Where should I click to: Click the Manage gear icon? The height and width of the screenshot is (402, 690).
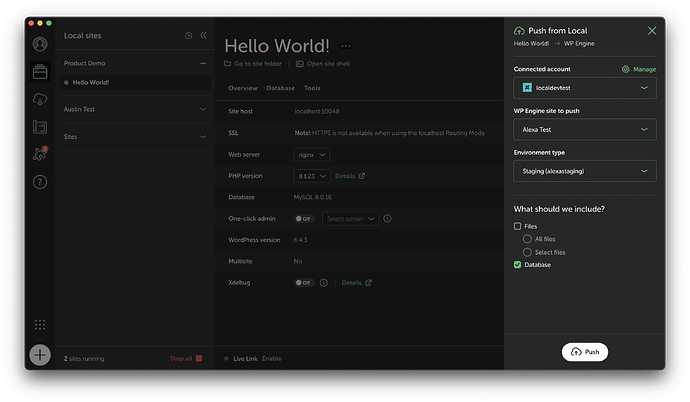625,69
